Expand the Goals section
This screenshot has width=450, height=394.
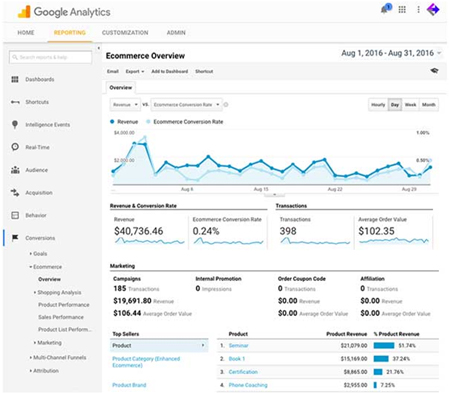pyautogui.click(x=38, y=254)
